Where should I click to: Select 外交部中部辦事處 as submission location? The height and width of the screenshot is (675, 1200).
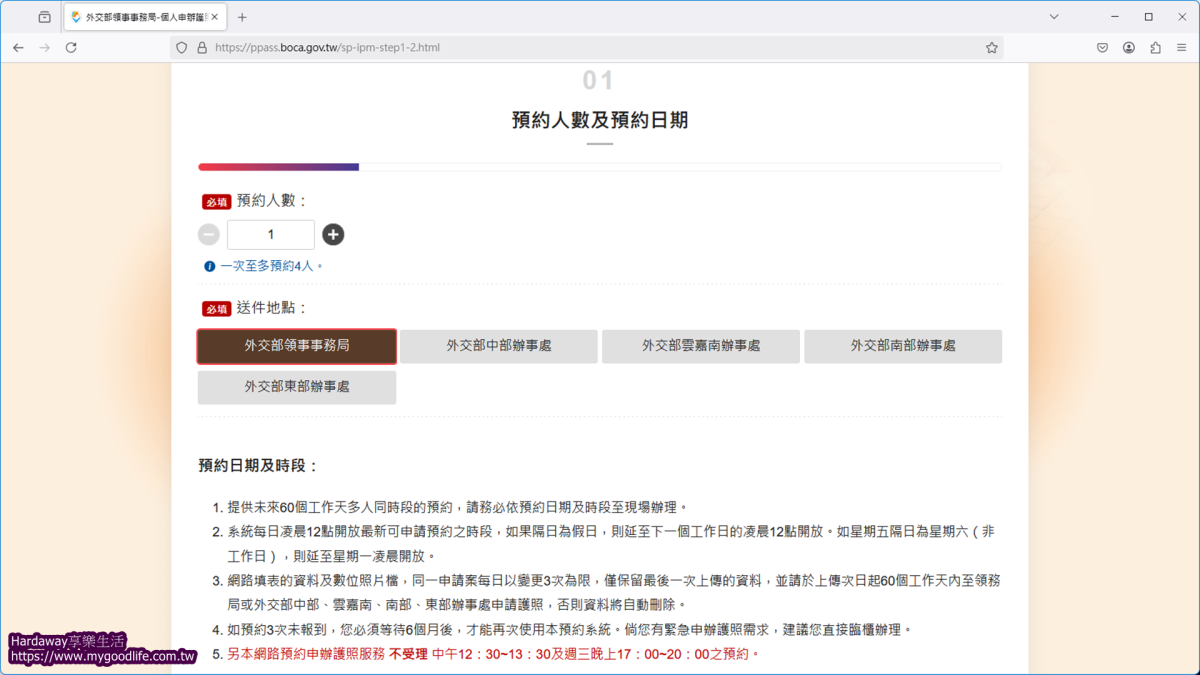[x=498, y=345]
